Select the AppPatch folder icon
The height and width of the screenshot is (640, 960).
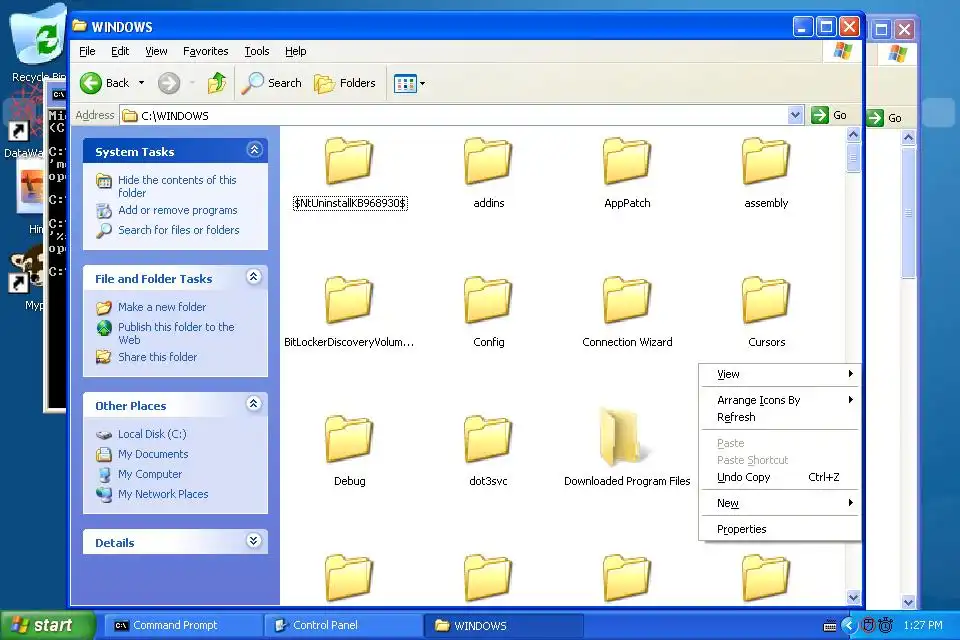(x=627, y=161)
